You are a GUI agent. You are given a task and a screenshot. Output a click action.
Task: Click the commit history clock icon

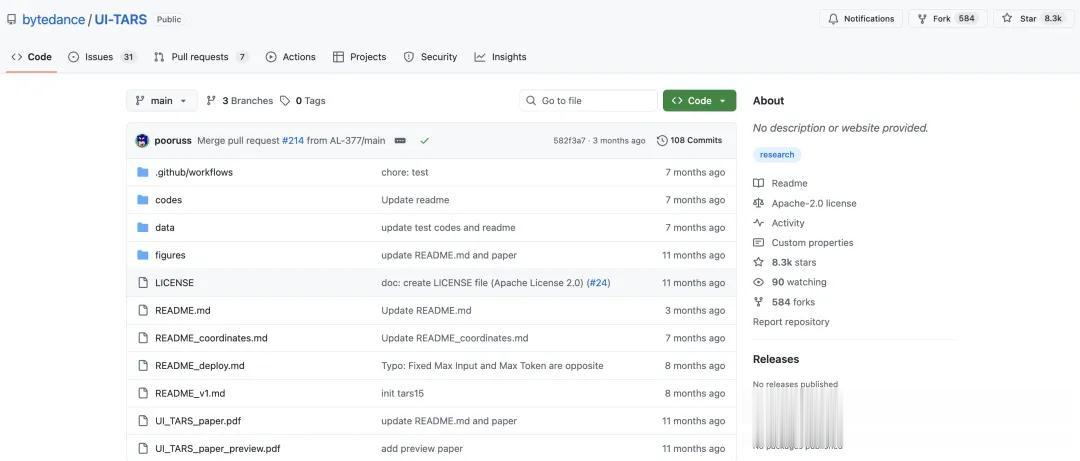pos(662,141)
